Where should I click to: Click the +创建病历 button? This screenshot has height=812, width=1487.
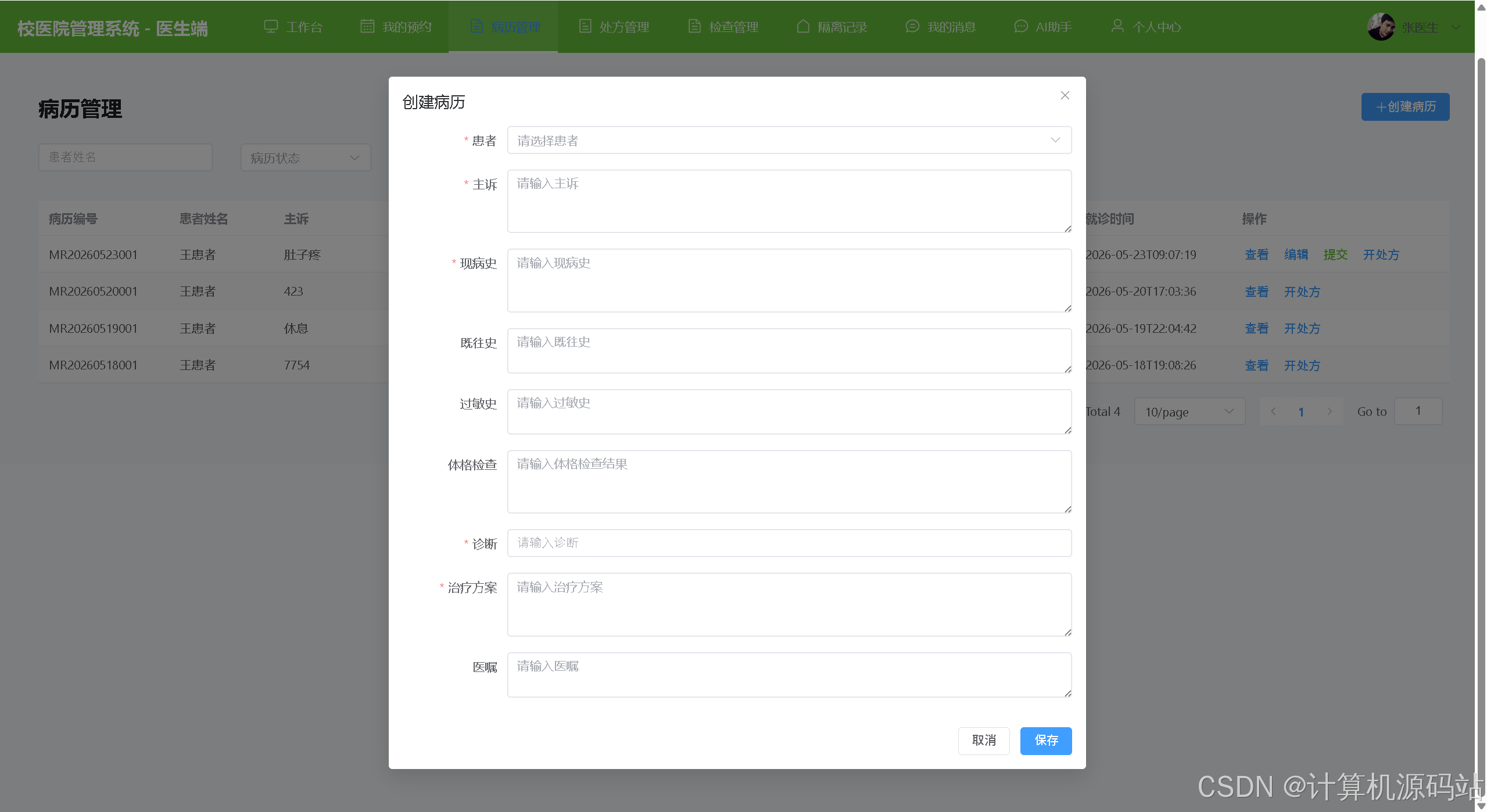click(1405, 107)
